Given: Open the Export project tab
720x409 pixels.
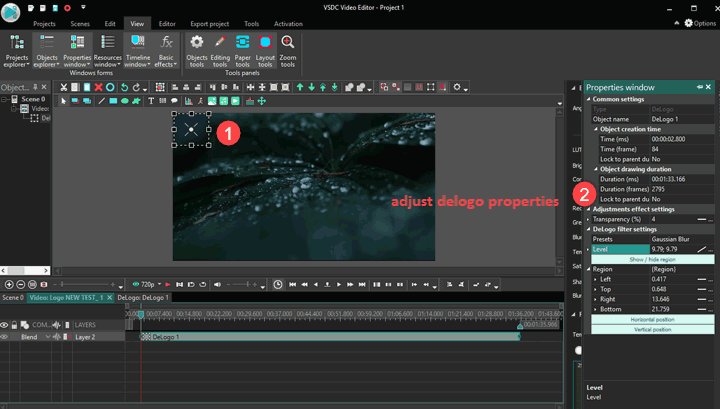Looking at the screenshot, I should 209,22.
